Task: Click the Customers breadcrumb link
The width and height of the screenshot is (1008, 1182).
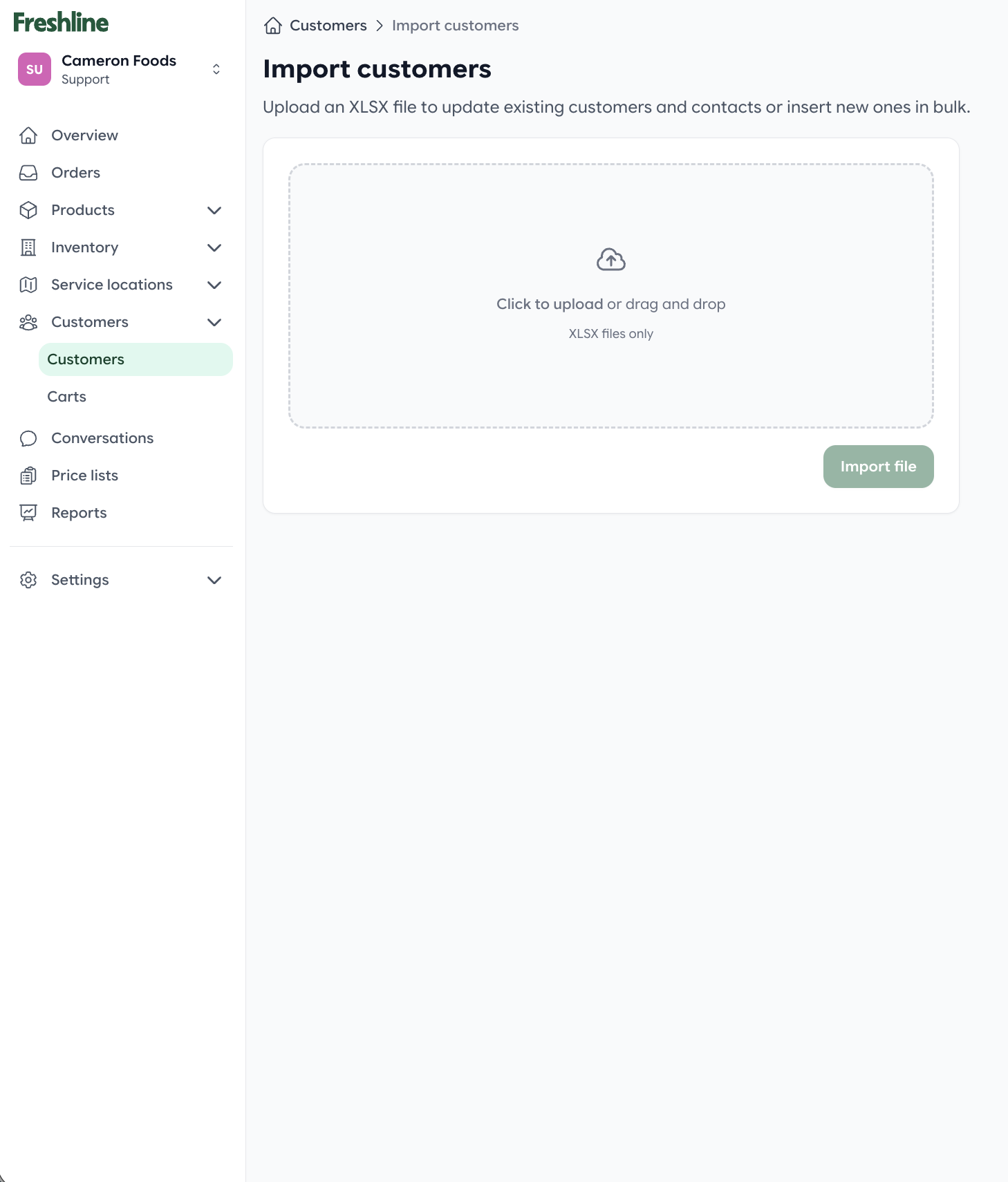Action: 328,26
